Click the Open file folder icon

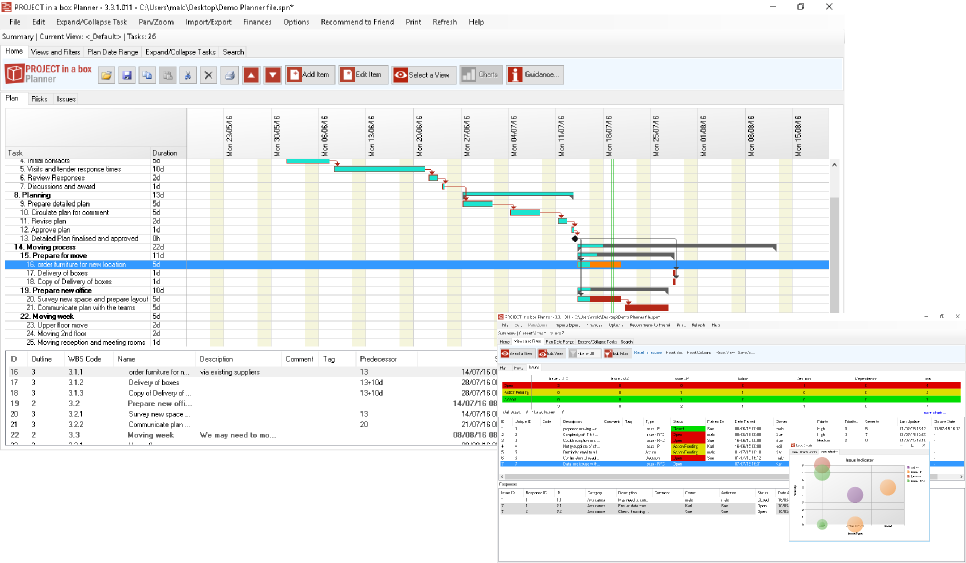click(x=107, y=75)
